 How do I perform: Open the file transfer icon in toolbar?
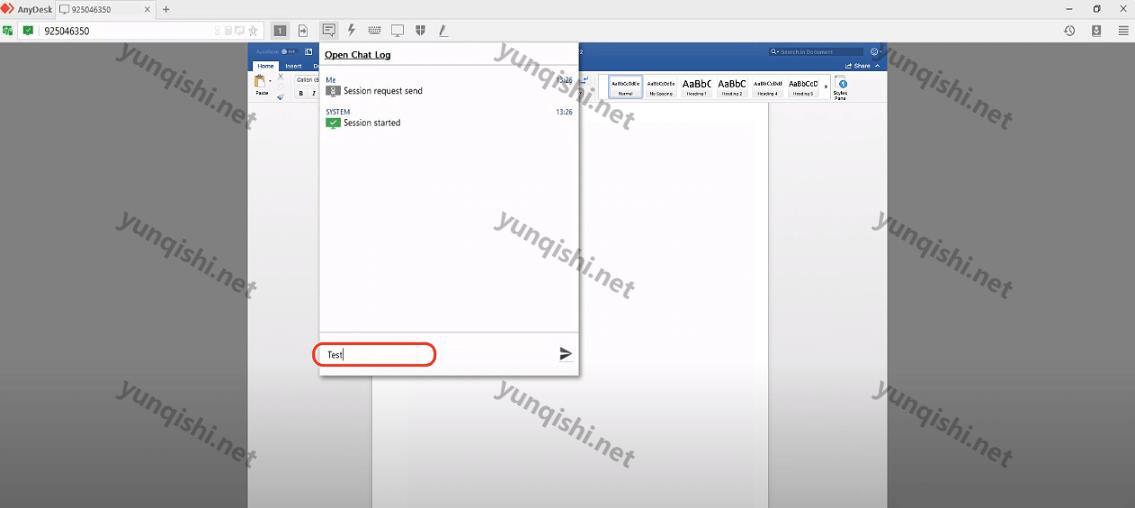tap(303, 30)
